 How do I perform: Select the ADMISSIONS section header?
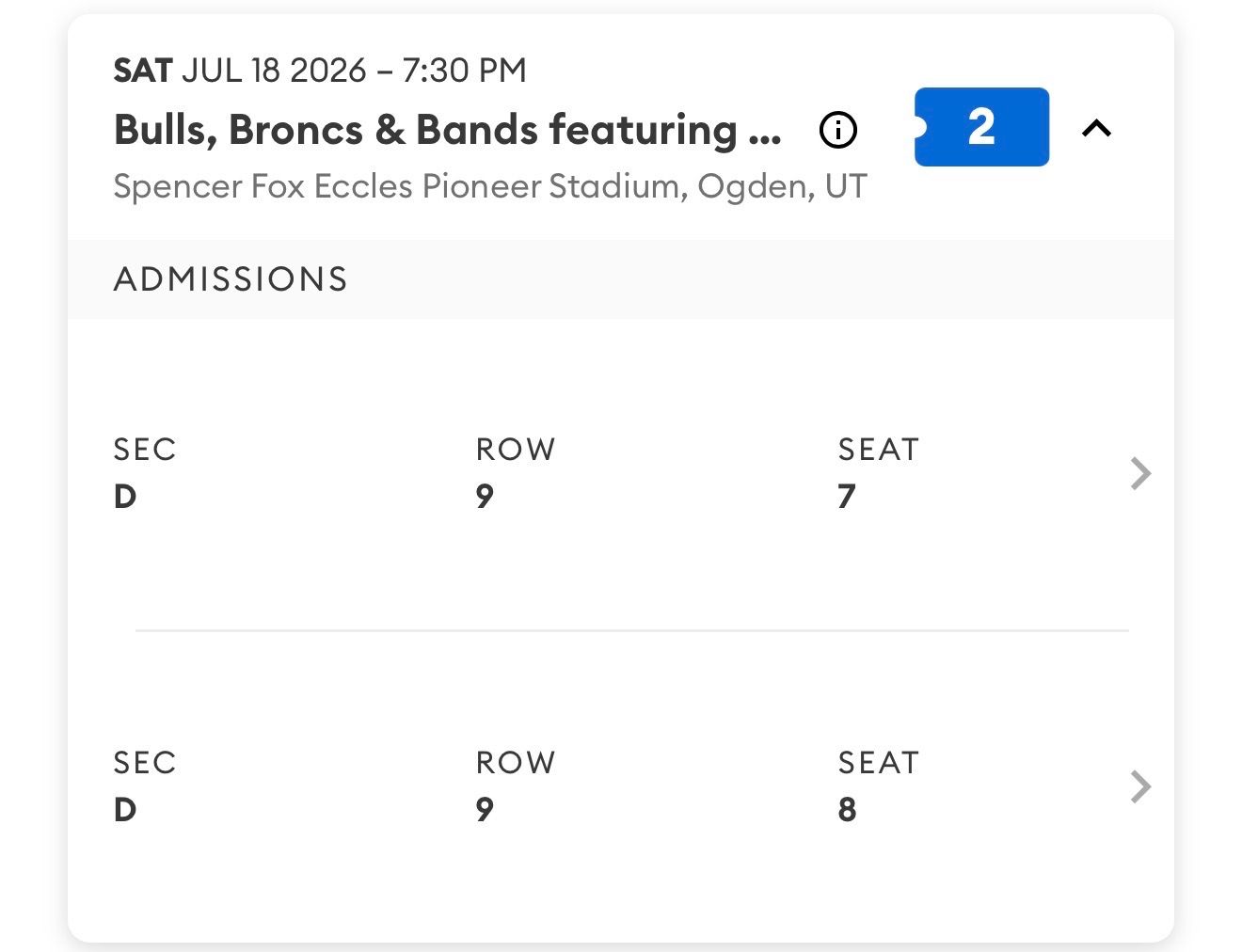[231, 279]
